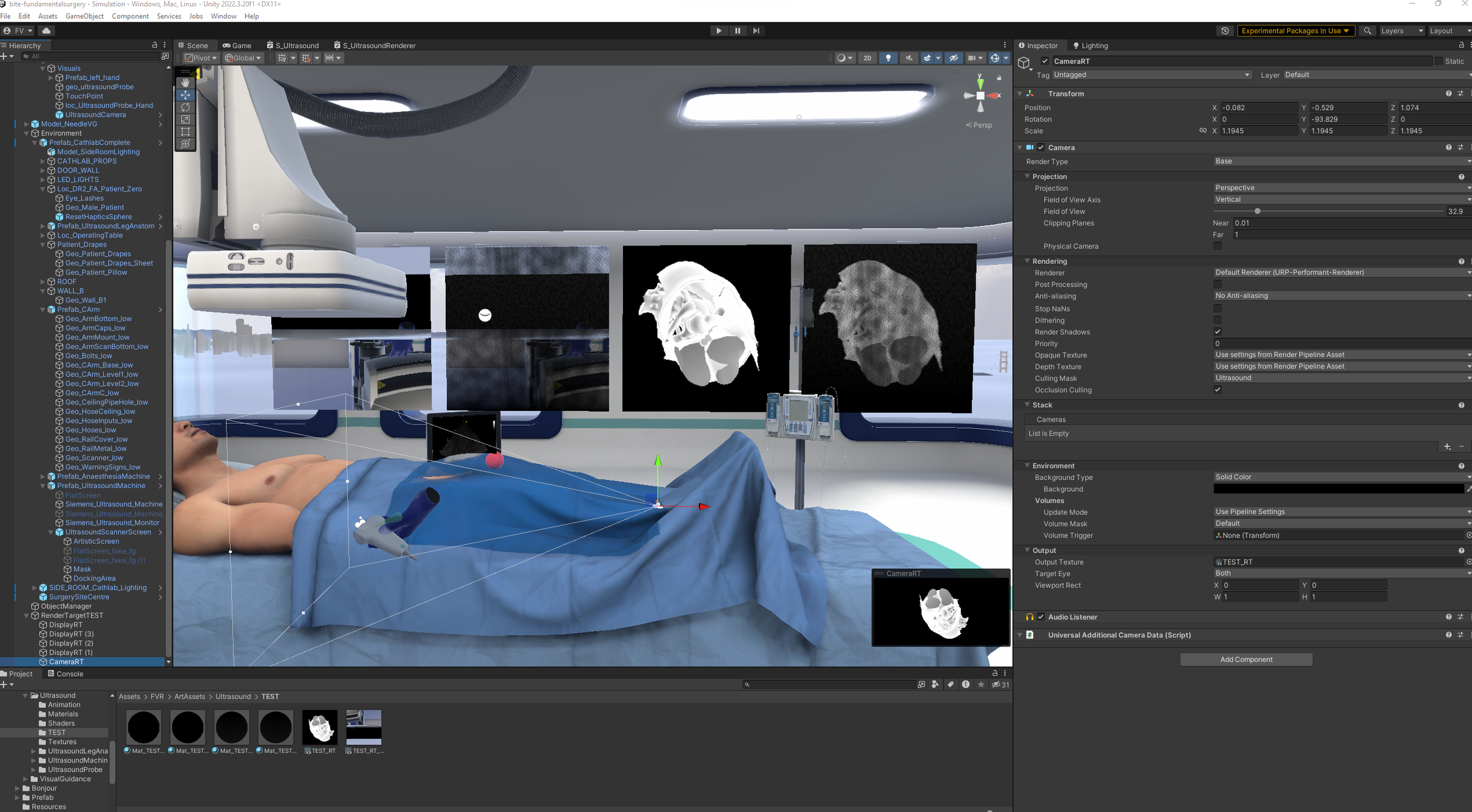Screen dimensions: 1472x812
Task: Select the Rect transform tool
Action: click(185, 131)
